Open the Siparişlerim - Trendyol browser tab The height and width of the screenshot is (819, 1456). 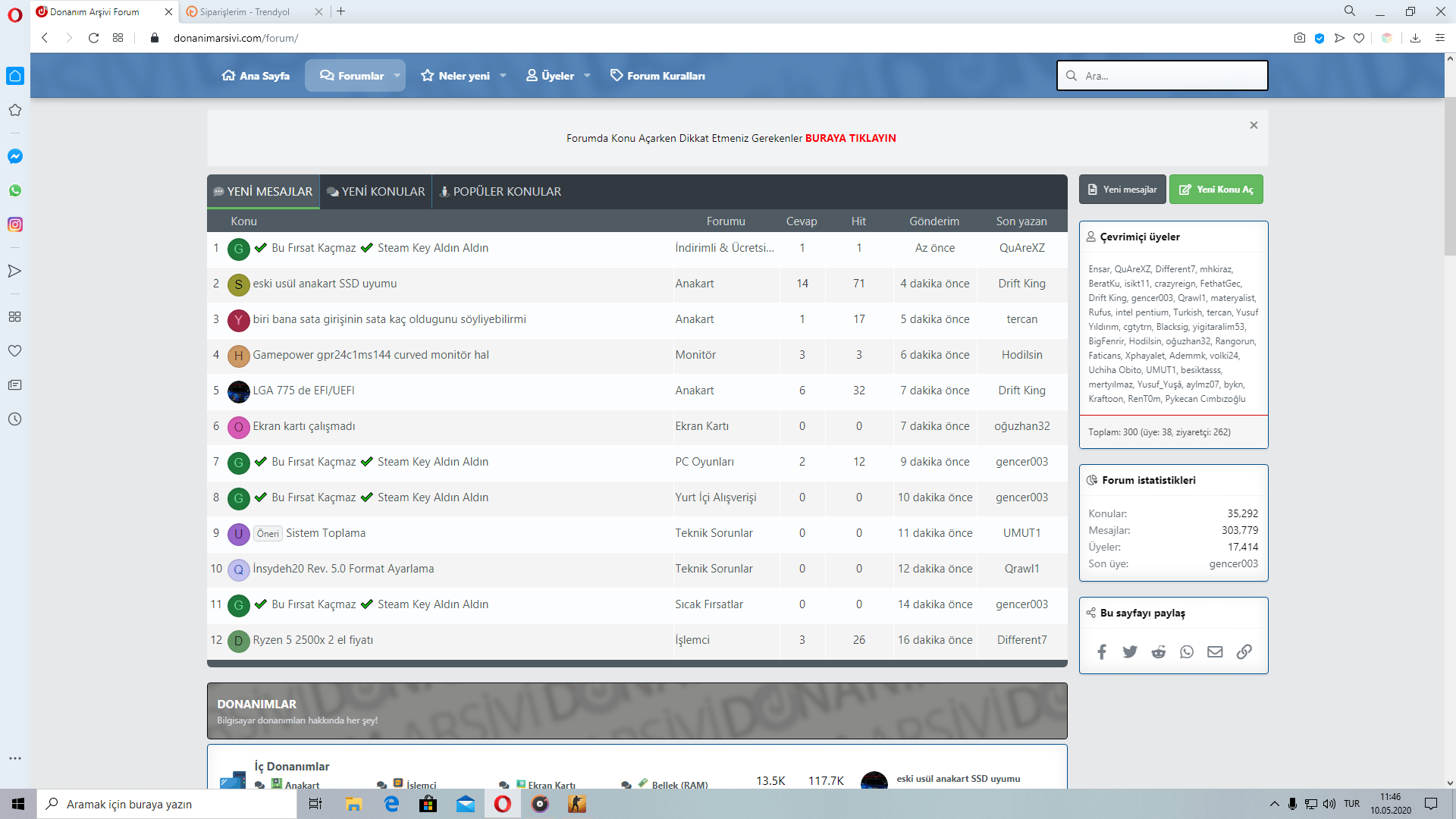click(x=246, y=12)
